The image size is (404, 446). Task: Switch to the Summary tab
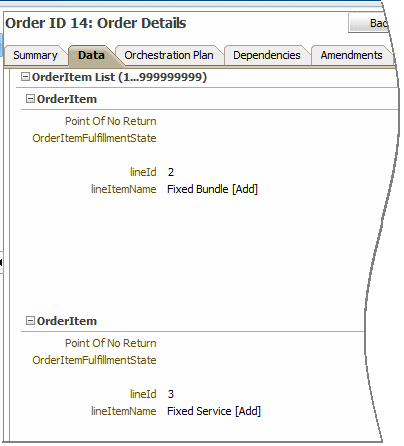35,55
